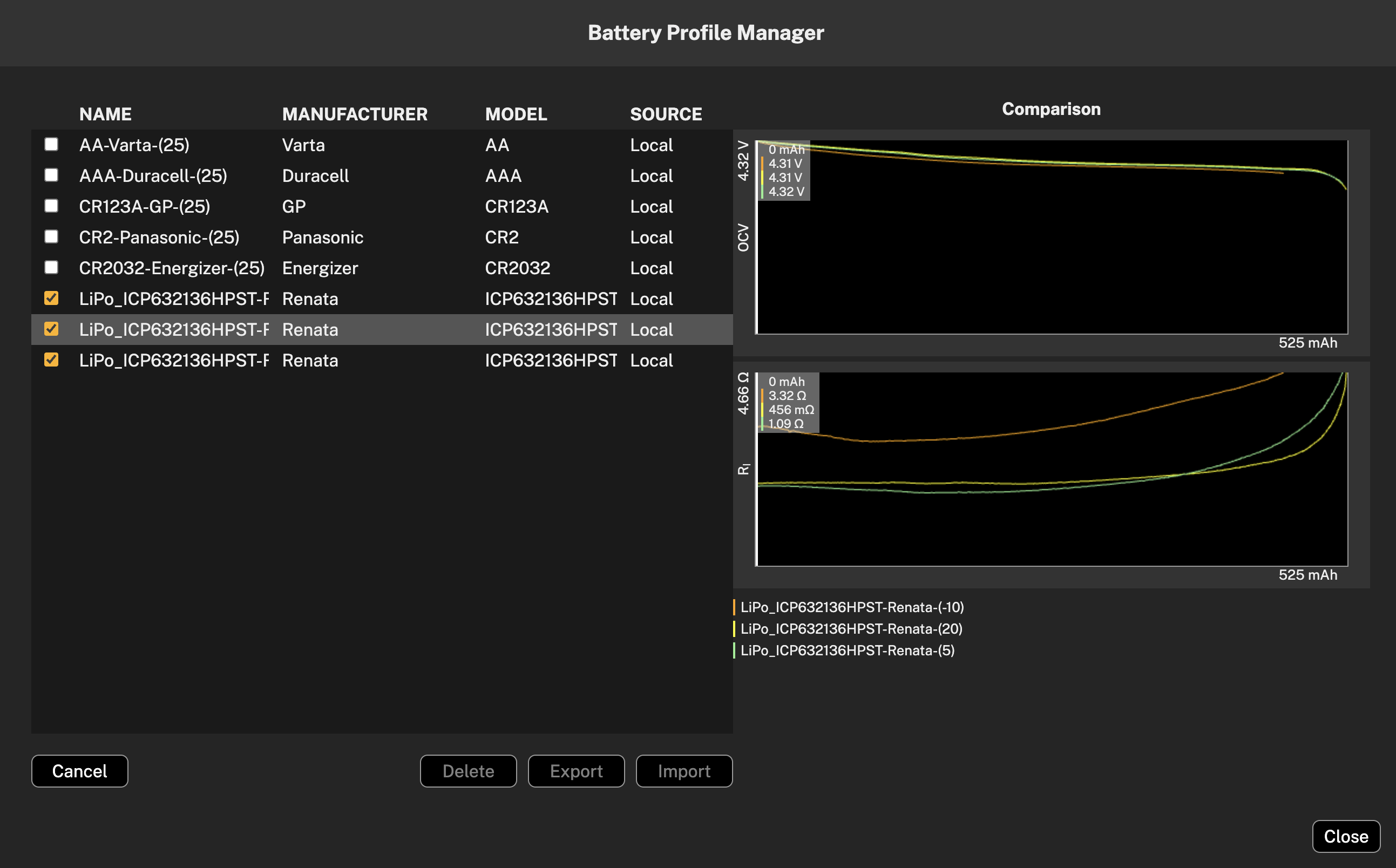Click the AAA model cell
Screen dimensions: 1396x868
tap(504, 175)
